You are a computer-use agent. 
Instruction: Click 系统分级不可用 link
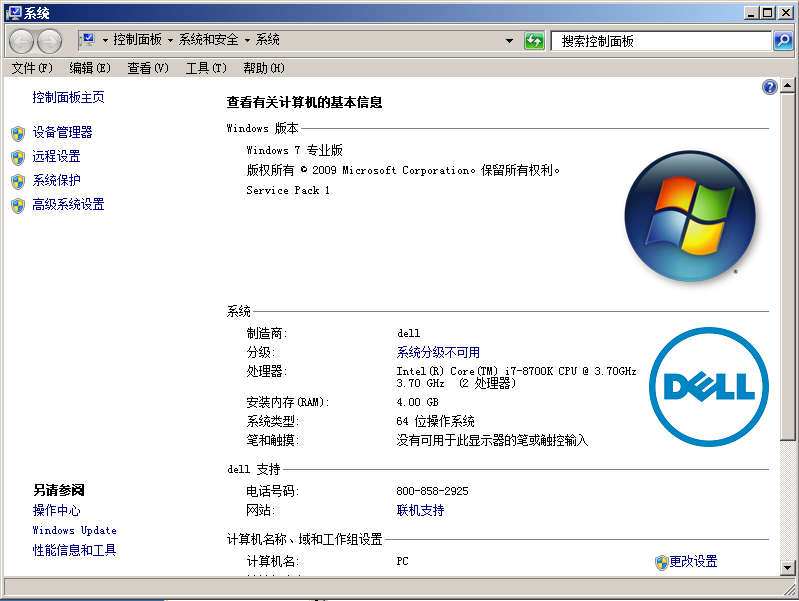point(438,352)
